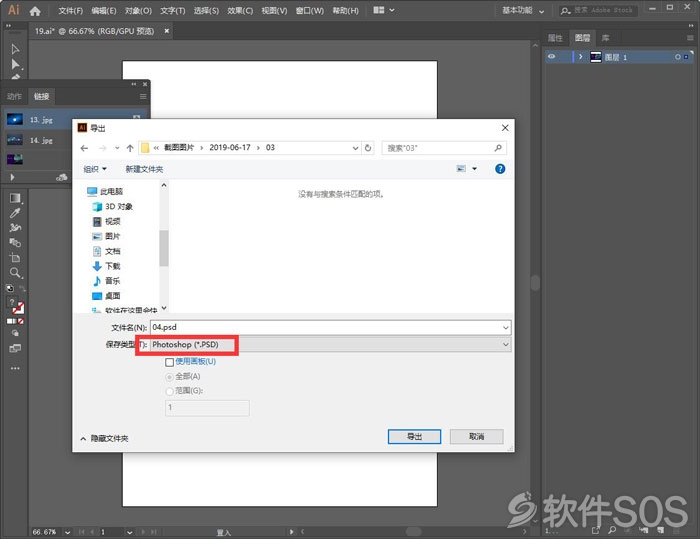
Task: Open the file name history dropdown
Action: pyautogui.click(x=505, y=327)
